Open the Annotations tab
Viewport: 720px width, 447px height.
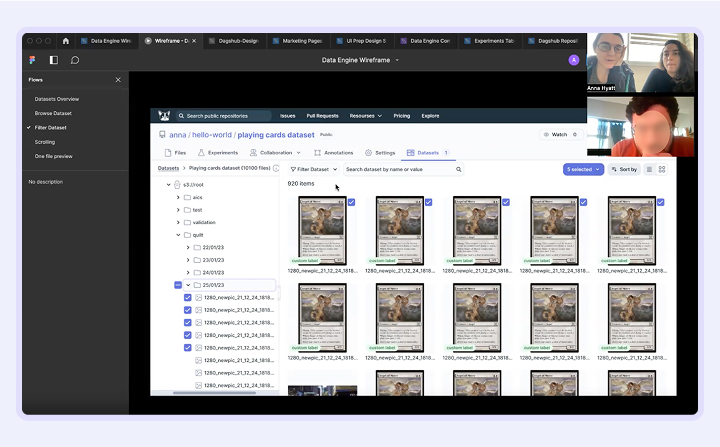[x=334, y=153]
